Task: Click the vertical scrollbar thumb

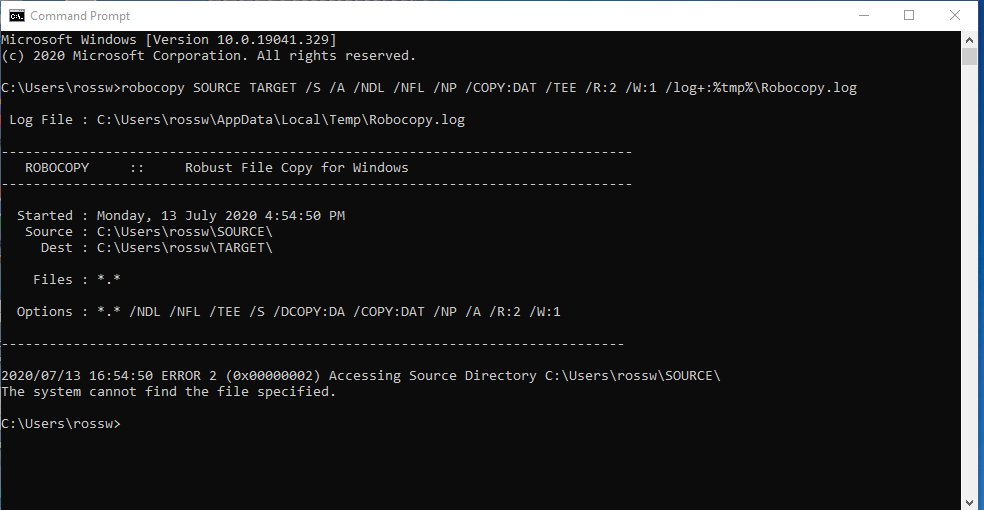Action: pyautogui.click(x=969, y=55)
